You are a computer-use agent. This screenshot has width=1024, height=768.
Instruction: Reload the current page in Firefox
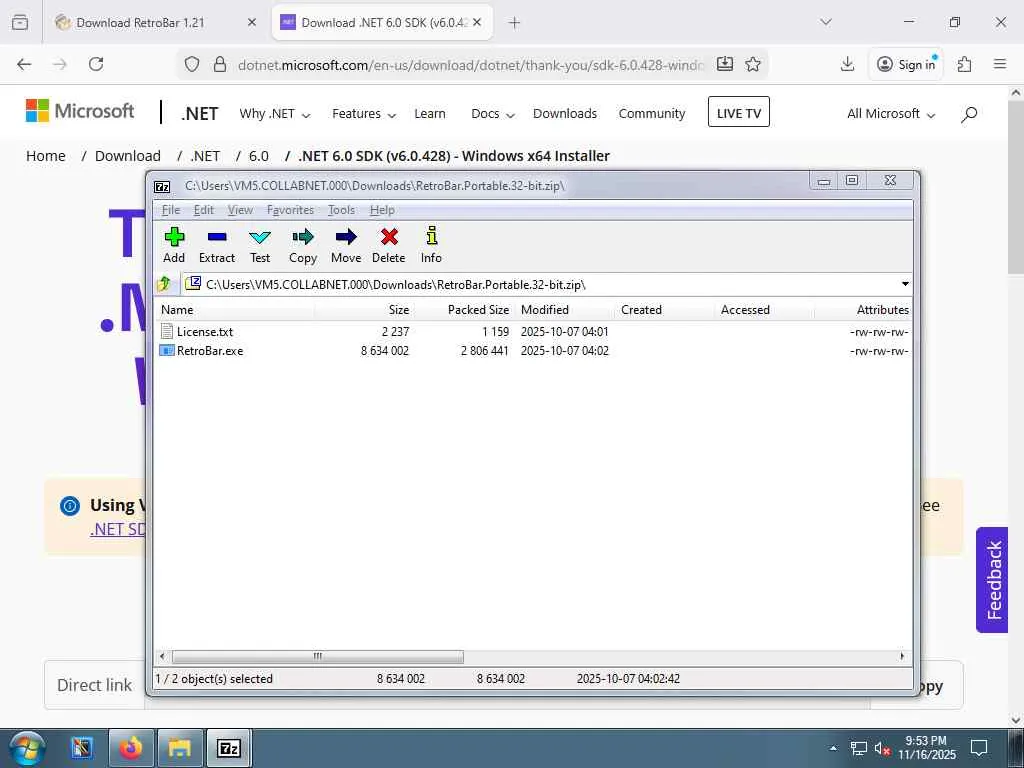[x=96, y=64]
